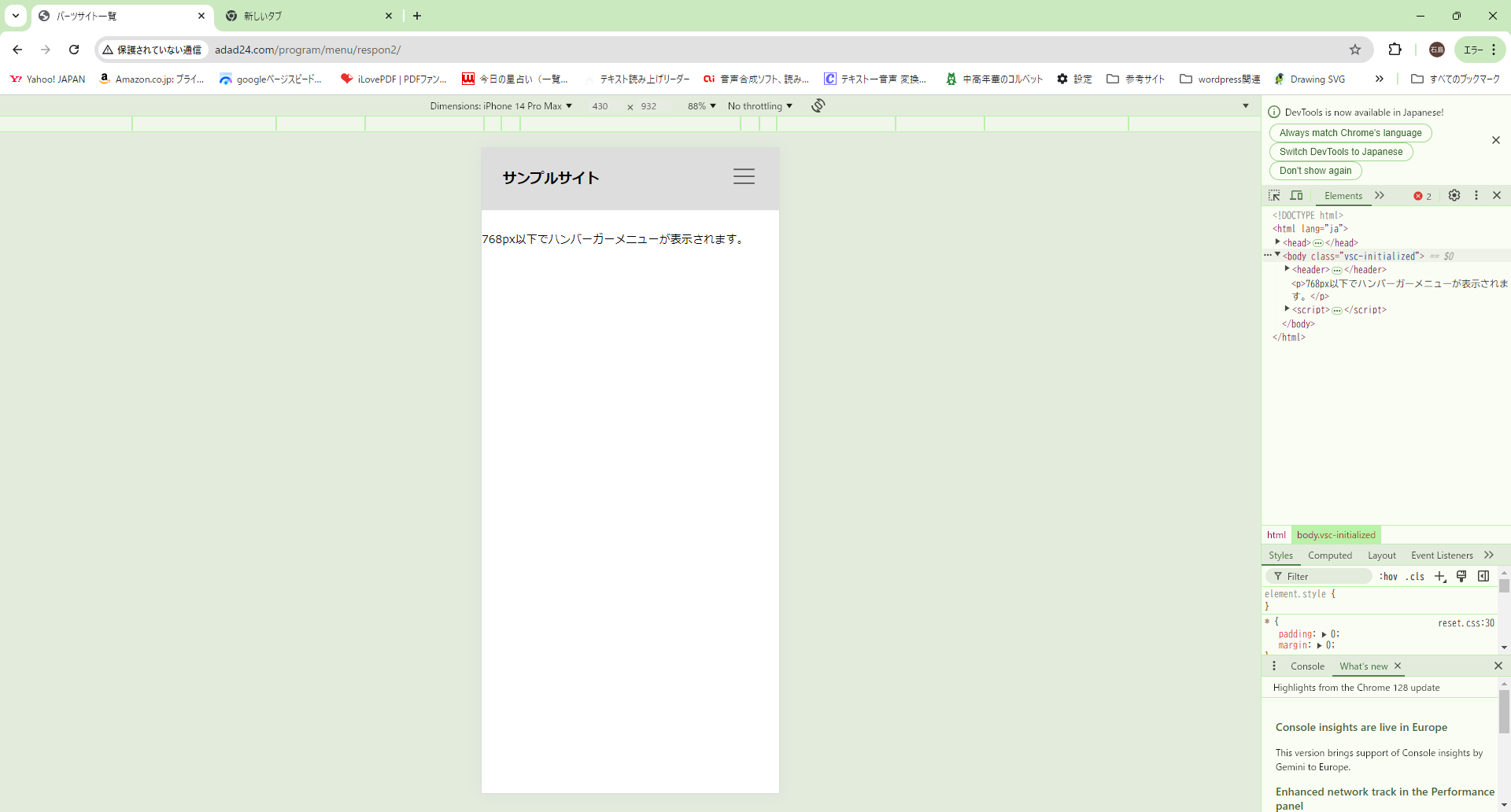The image size is (1511, 812).
Task: Open a new tab with plus button
Action: click(417, 16)
